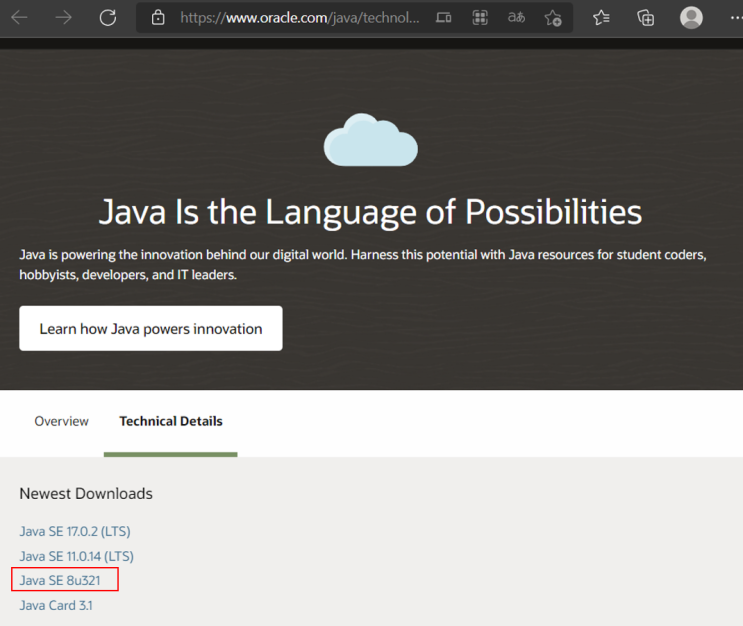Viewport: 743px width, 626px height.
Task: Select the Technical Details tab
Action: click(171, 421)
